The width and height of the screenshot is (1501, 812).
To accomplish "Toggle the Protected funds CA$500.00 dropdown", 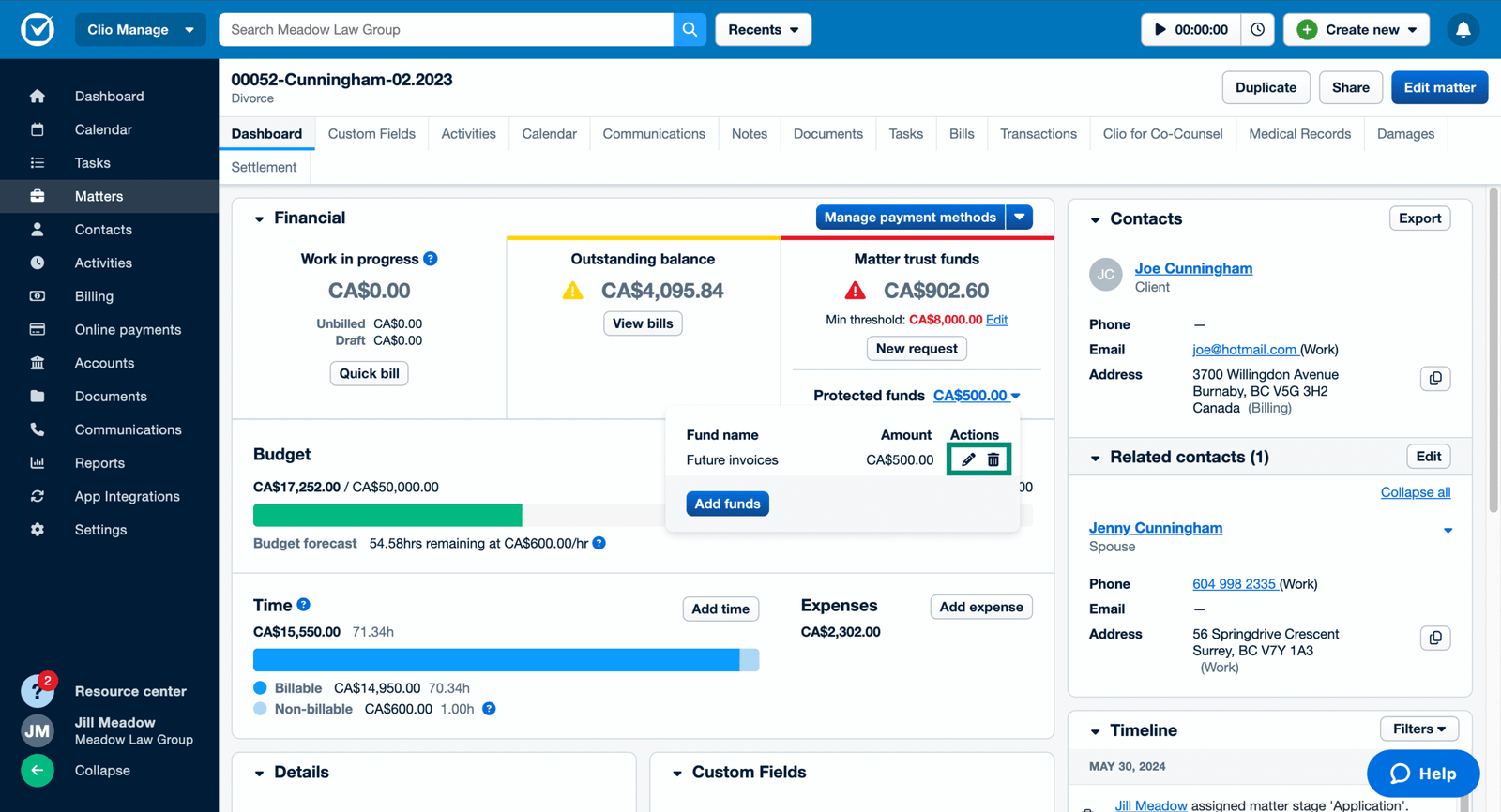I will click(977, 396).
